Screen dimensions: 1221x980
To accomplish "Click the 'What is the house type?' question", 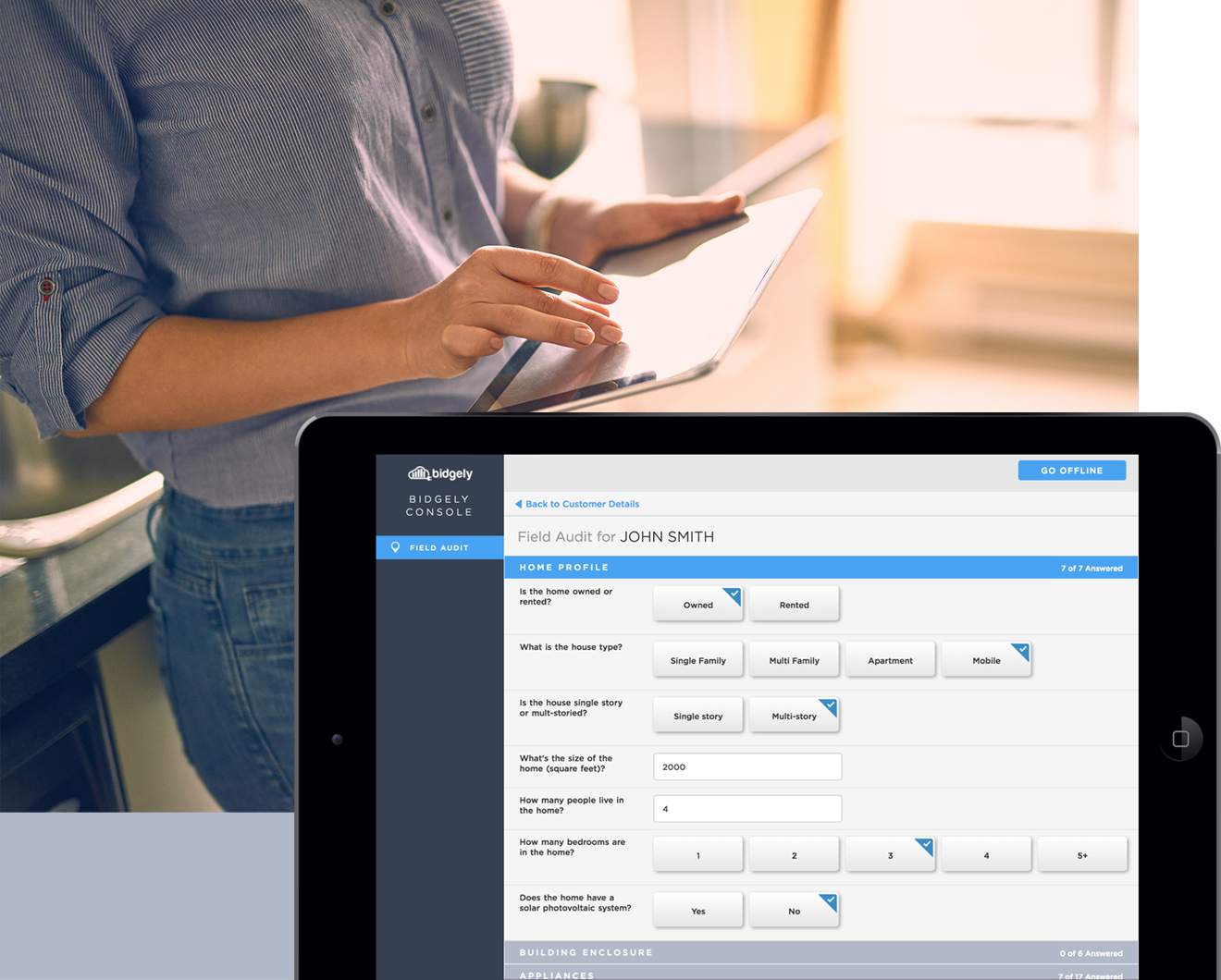I will [x=571, y=647].
